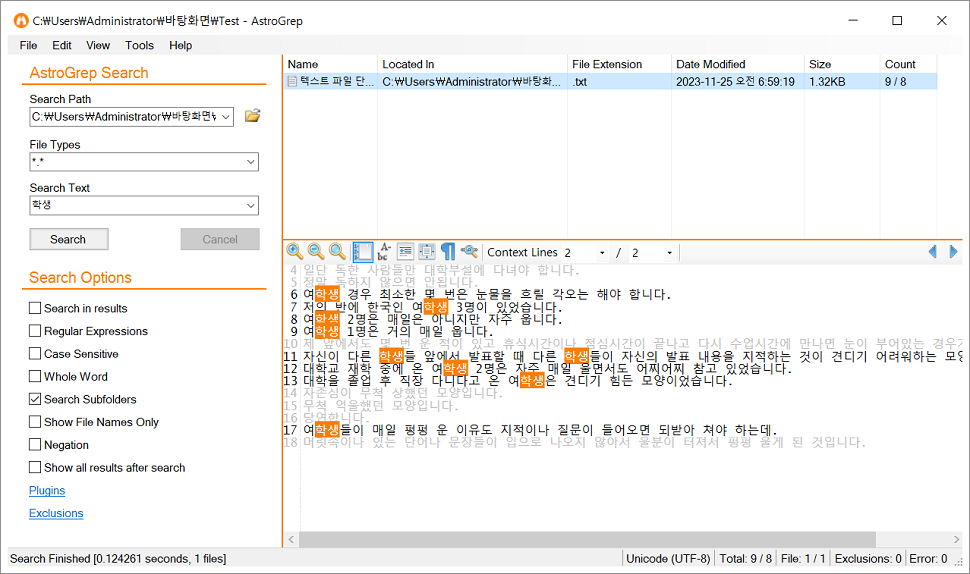Click the Cancel button
Viewport: 970px width, 574px height.
point(220,239)
